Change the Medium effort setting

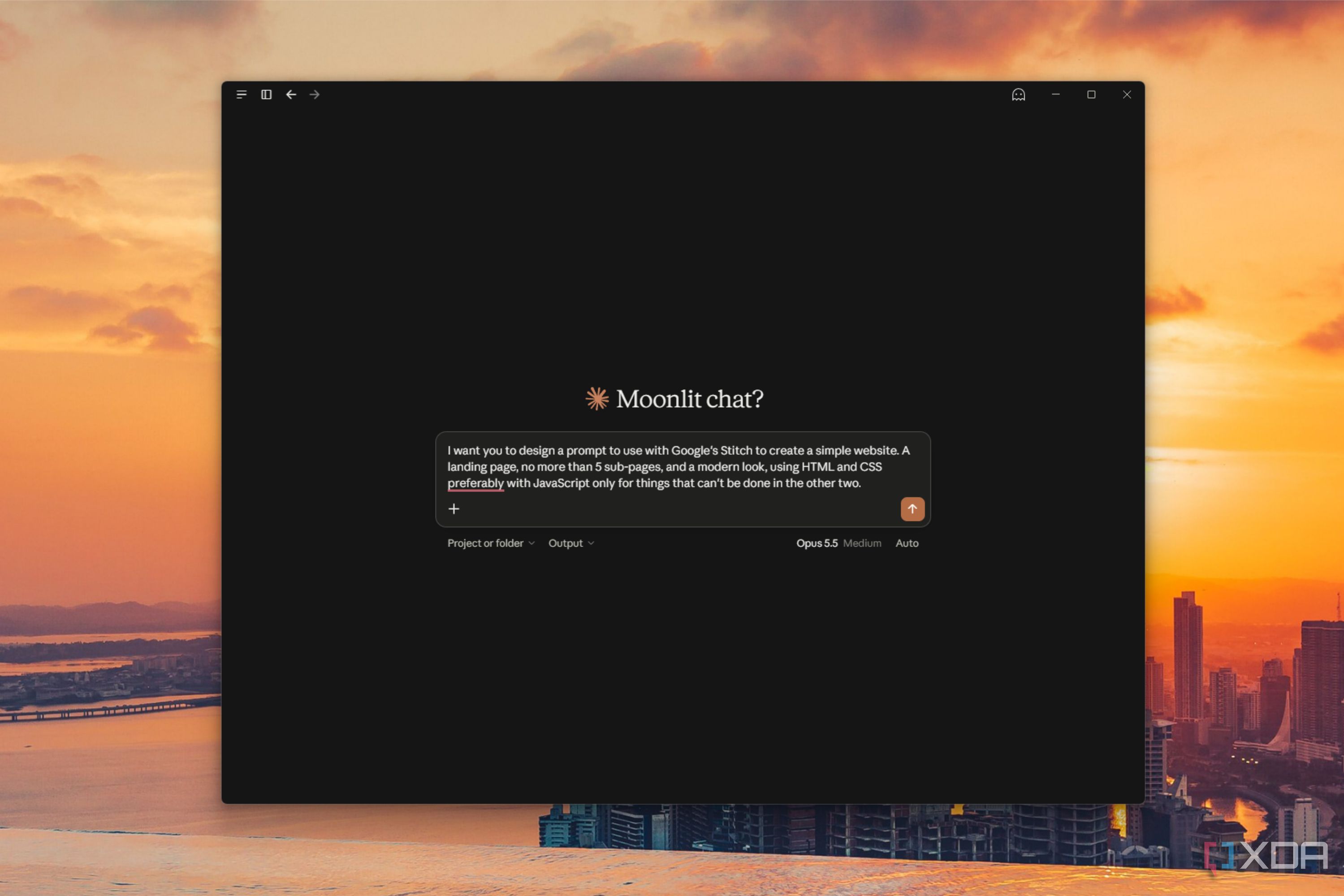862,543
